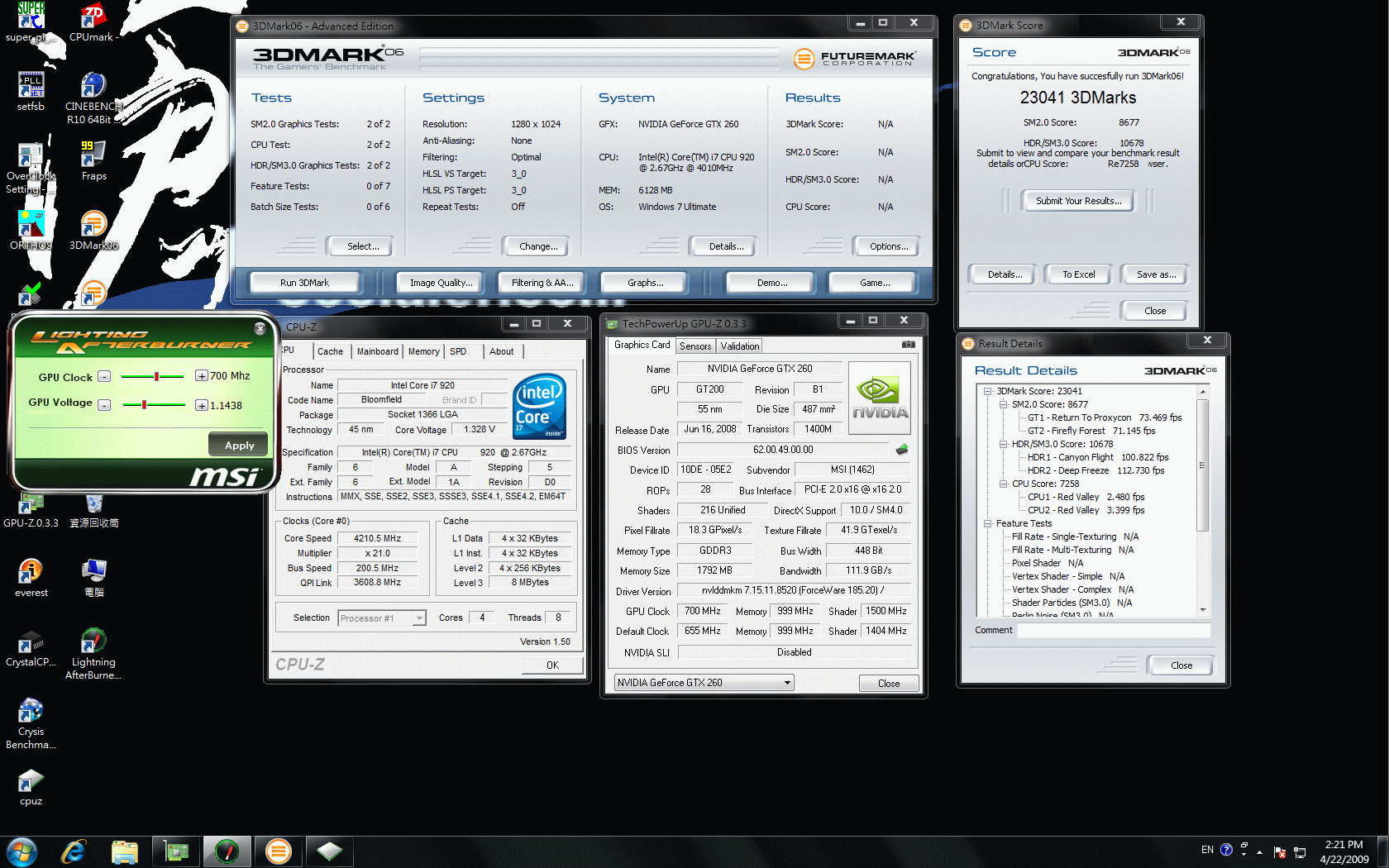1389x868 pixels.
Task: Launch the everest desktop shortcut
Action: (31, 577)
